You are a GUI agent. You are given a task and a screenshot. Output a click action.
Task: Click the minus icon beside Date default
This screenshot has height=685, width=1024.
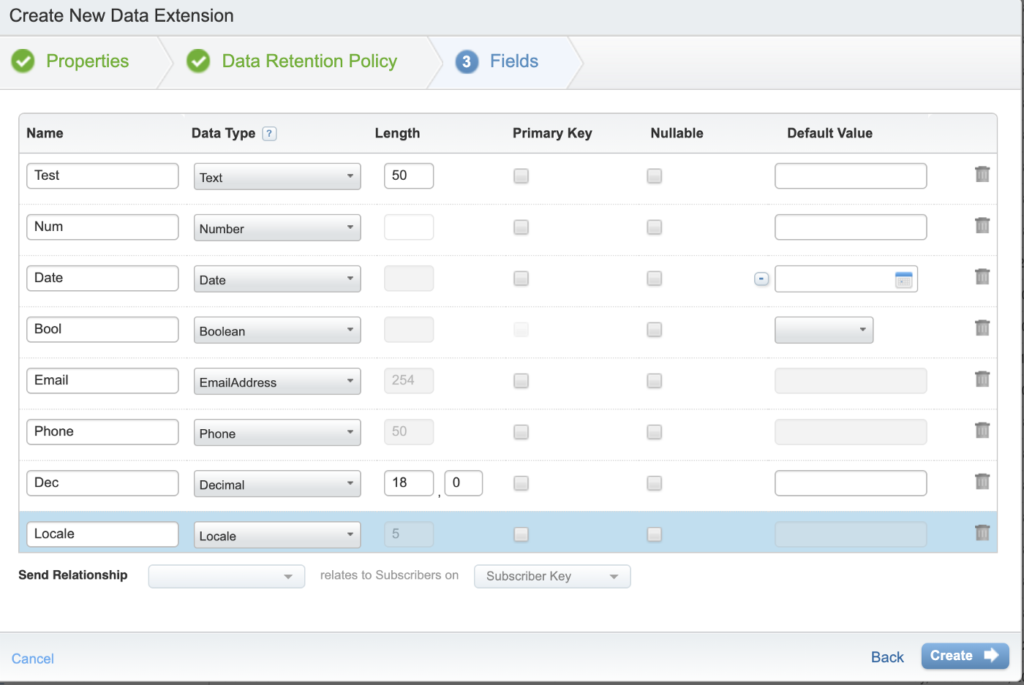coord(761,279)
